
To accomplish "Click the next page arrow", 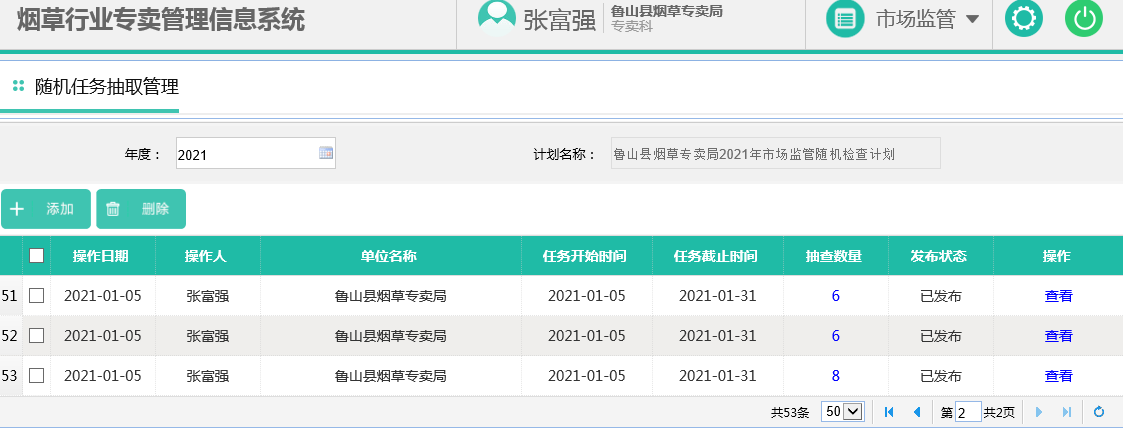I will 1038,412.
